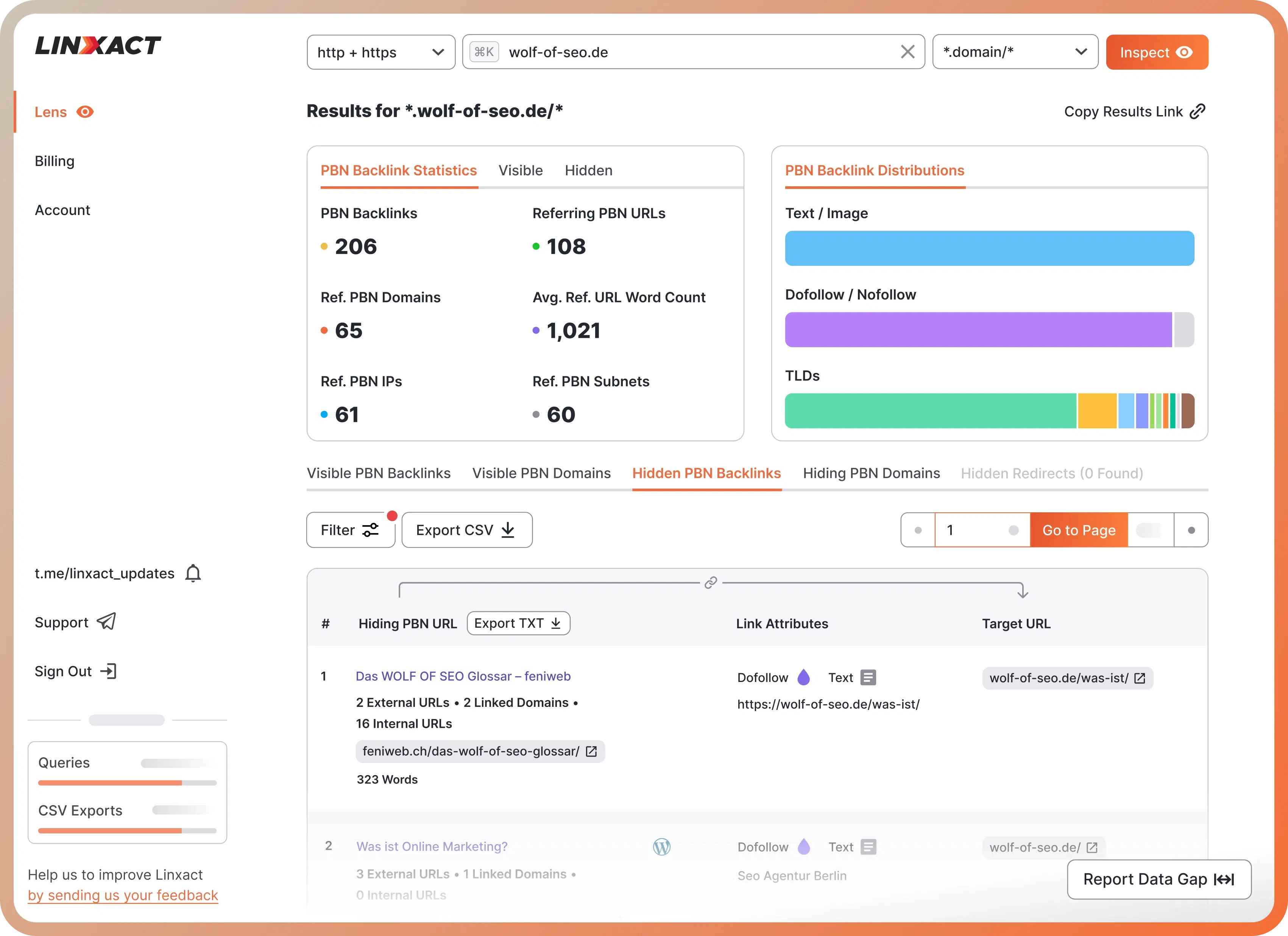
Task: Click the Sign Out arrow icon
Action: pos(108,671)
